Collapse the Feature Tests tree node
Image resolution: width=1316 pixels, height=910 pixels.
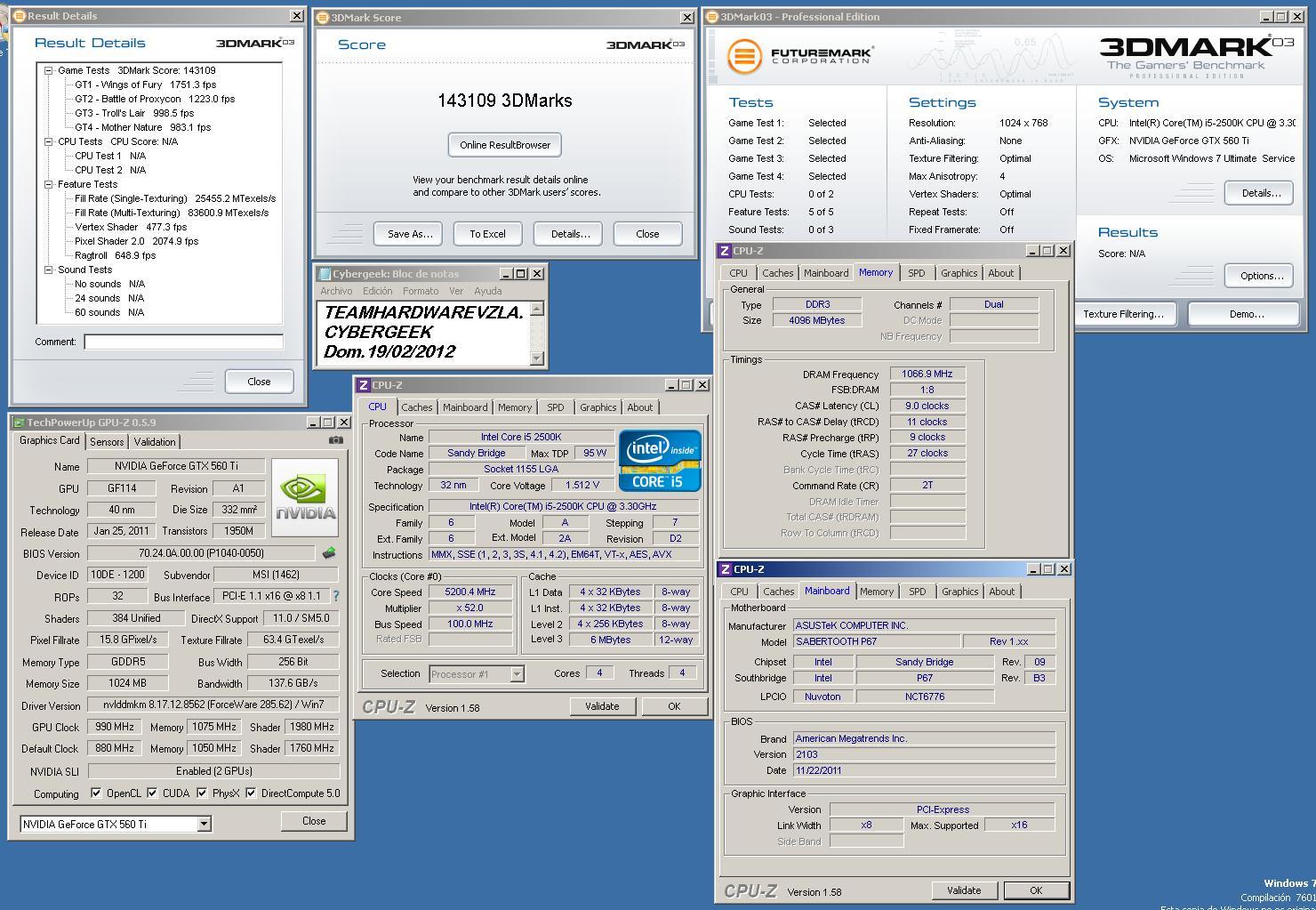49,184
